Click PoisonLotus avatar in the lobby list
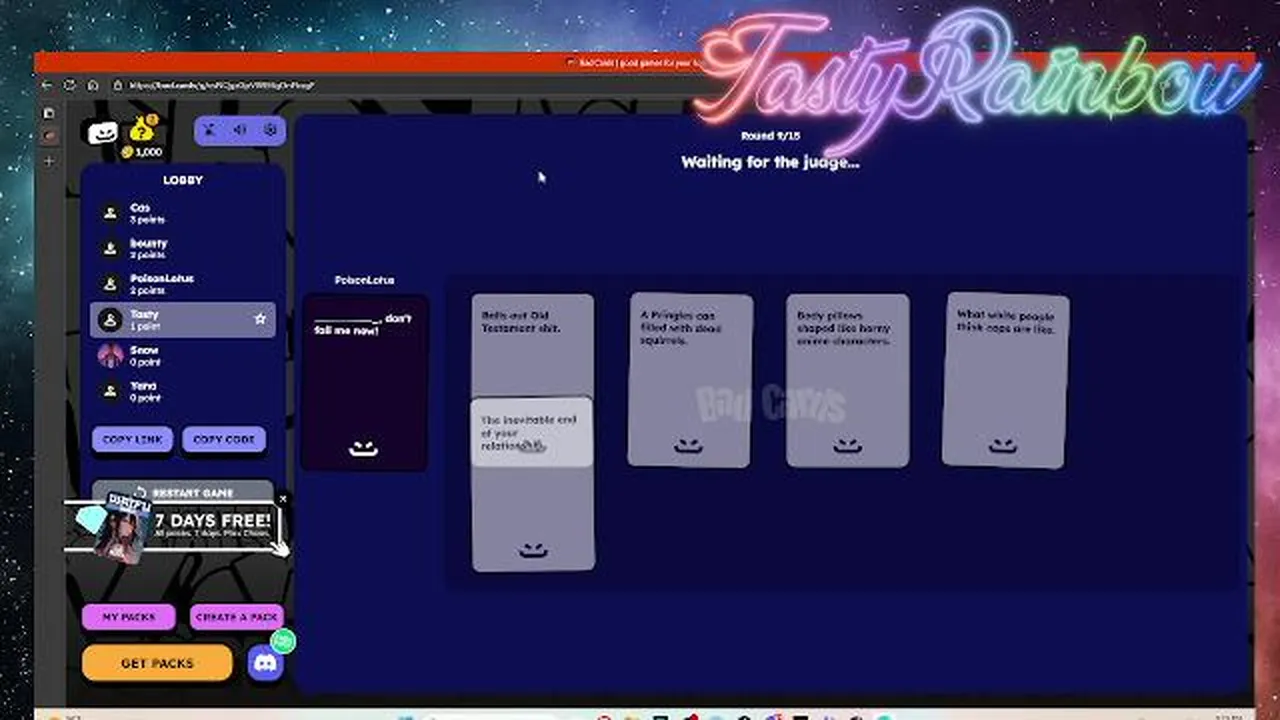The width and height of the screenshot is (1280, 720). tap(111, 284)
